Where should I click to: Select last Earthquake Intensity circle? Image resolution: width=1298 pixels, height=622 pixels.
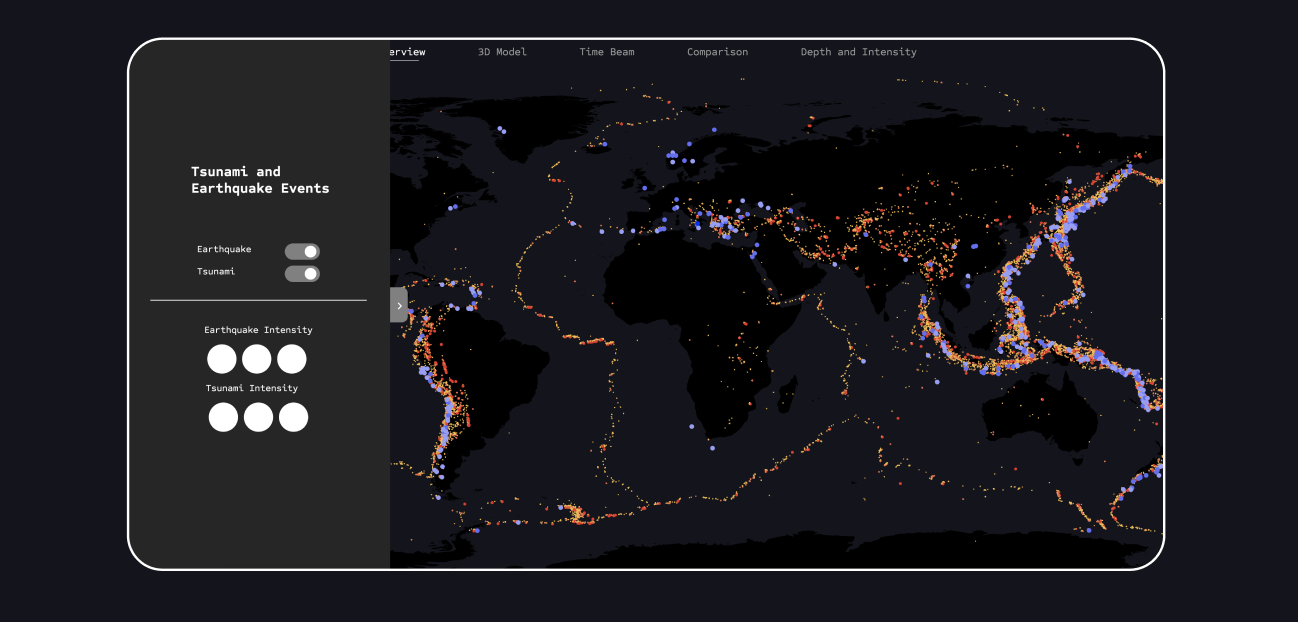[292, 359]
